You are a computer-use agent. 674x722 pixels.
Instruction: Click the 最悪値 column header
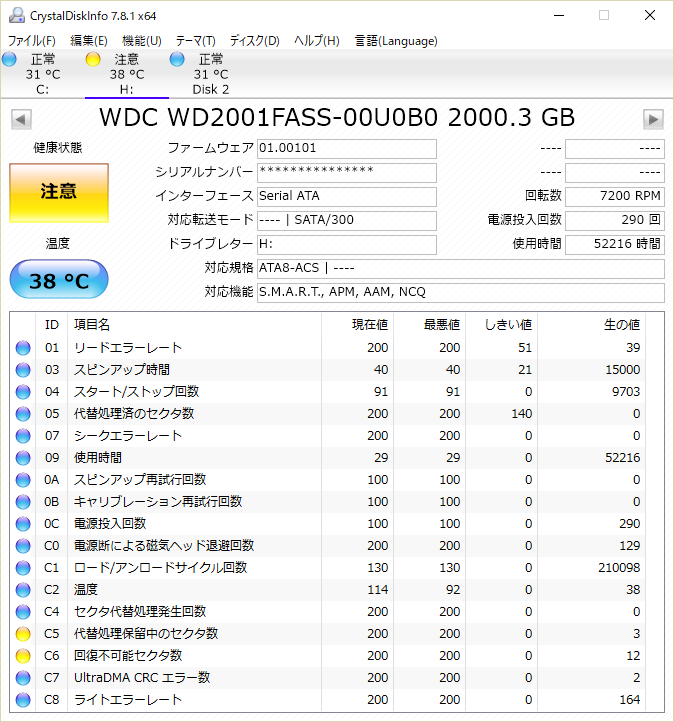point(430,325)
